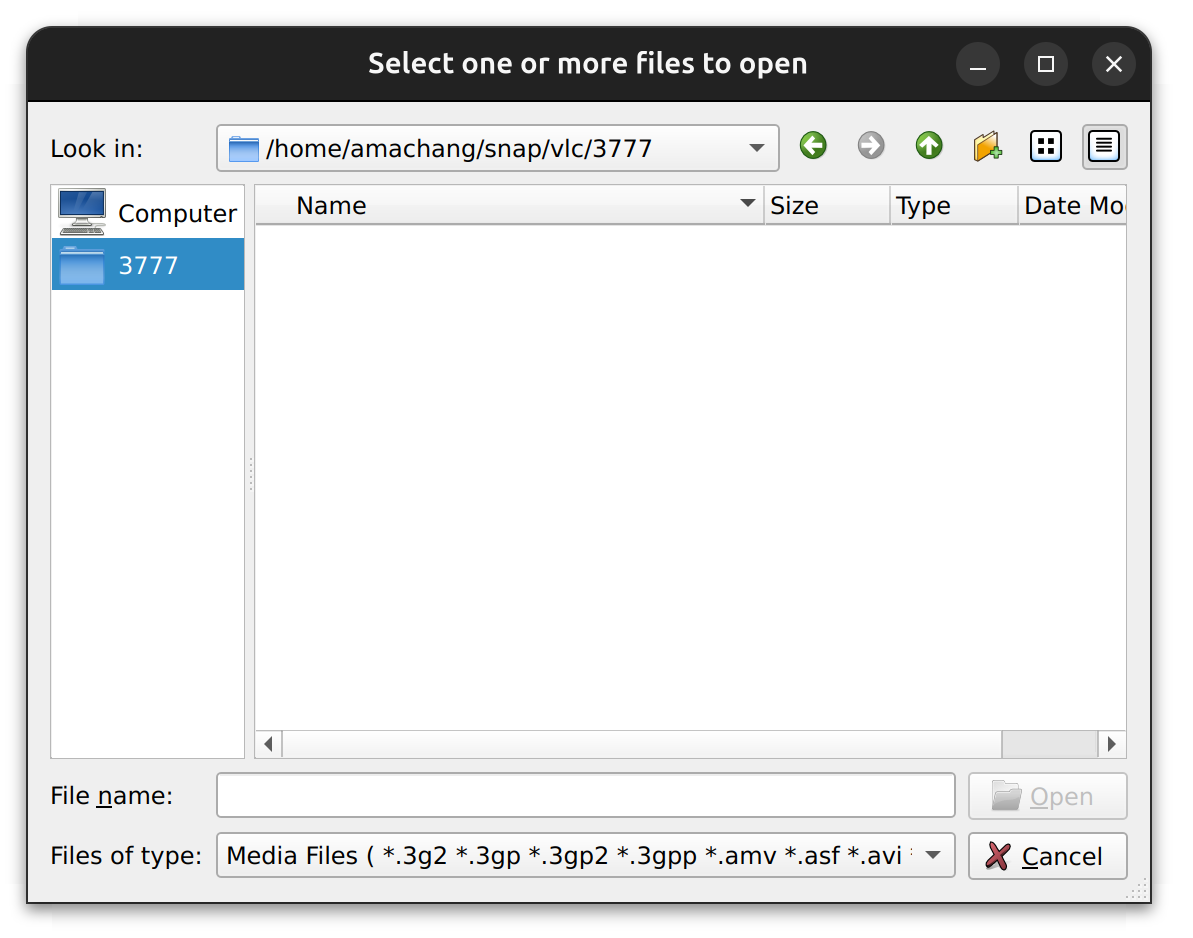Go forward with the grey right arrow

870,146
